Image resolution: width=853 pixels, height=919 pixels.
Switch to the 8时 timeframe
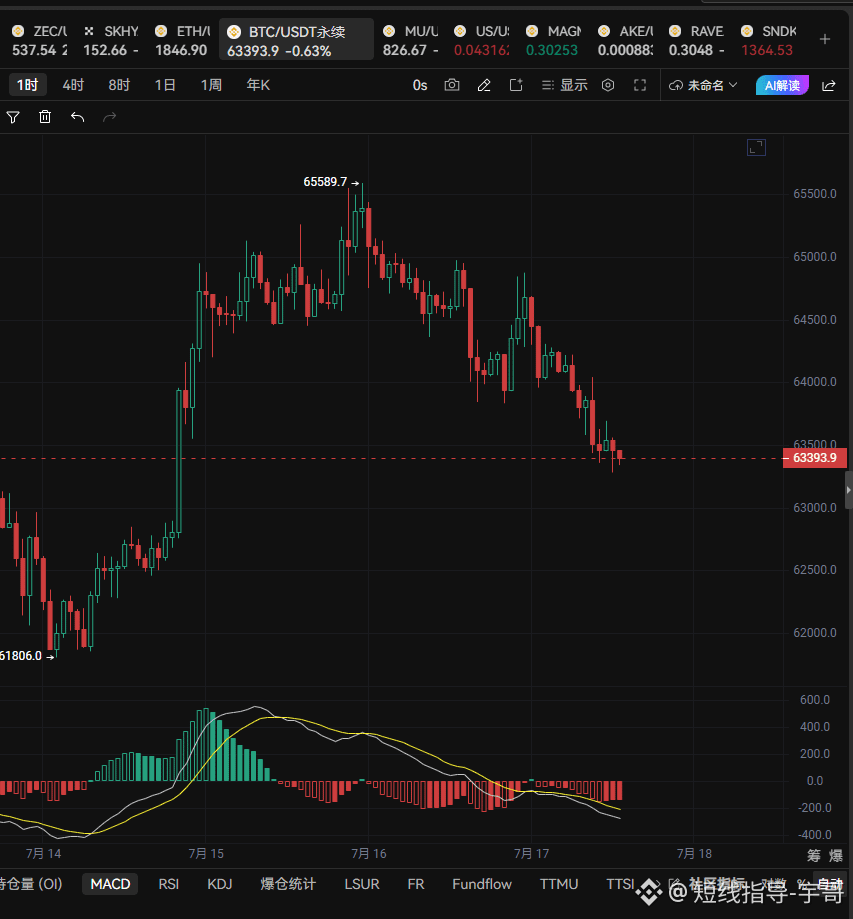coord(119,86)
